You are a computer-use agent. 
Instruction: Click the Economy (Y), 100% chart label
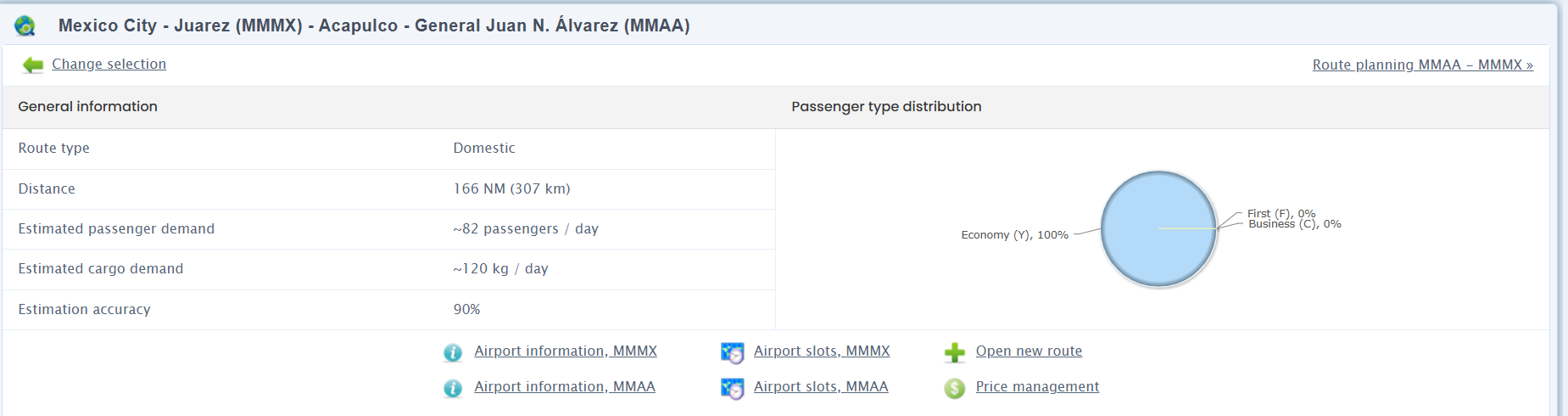click(1014, 235)
